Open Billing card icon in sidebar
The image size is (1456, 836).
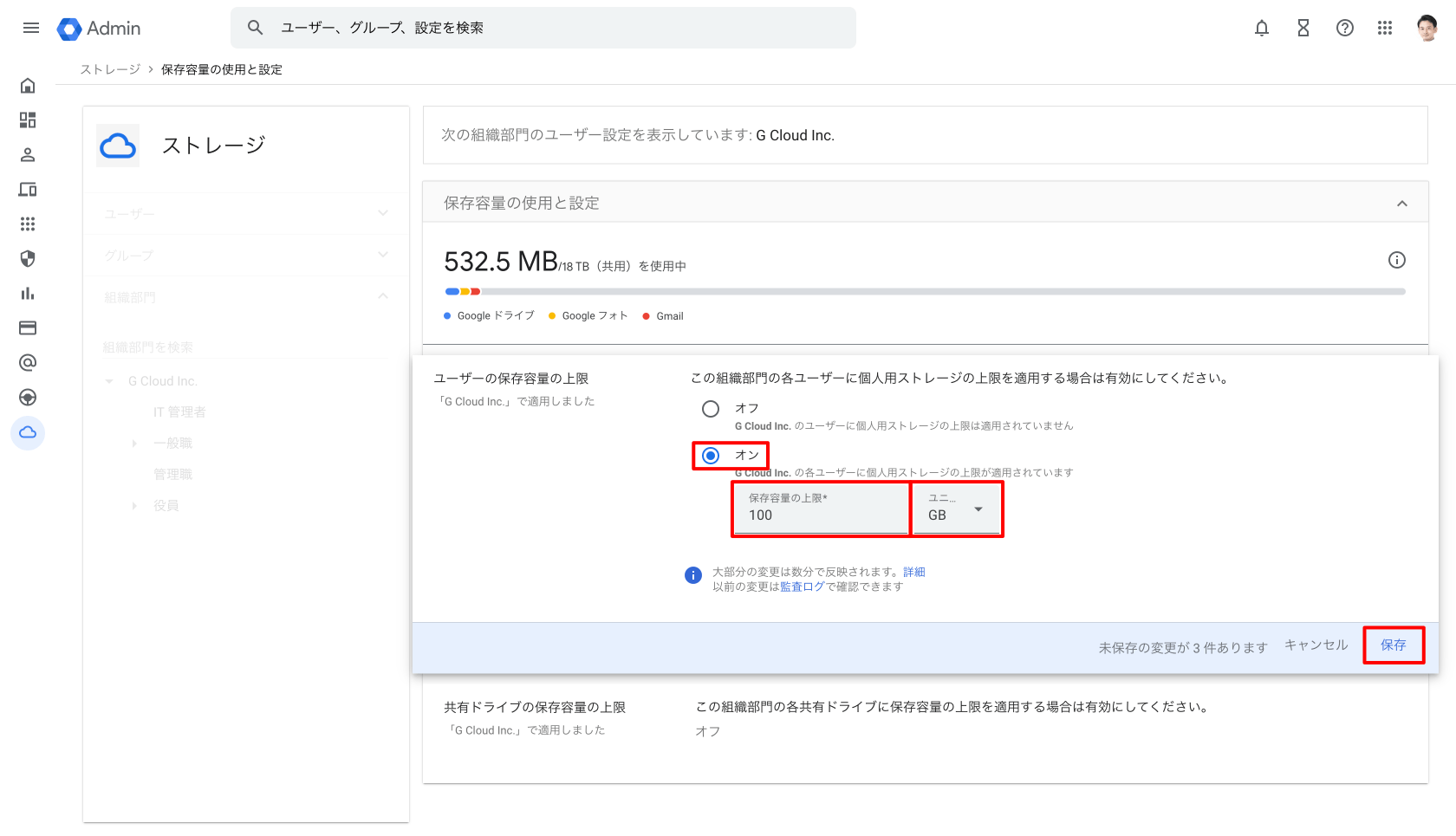(x=28, y=327)
